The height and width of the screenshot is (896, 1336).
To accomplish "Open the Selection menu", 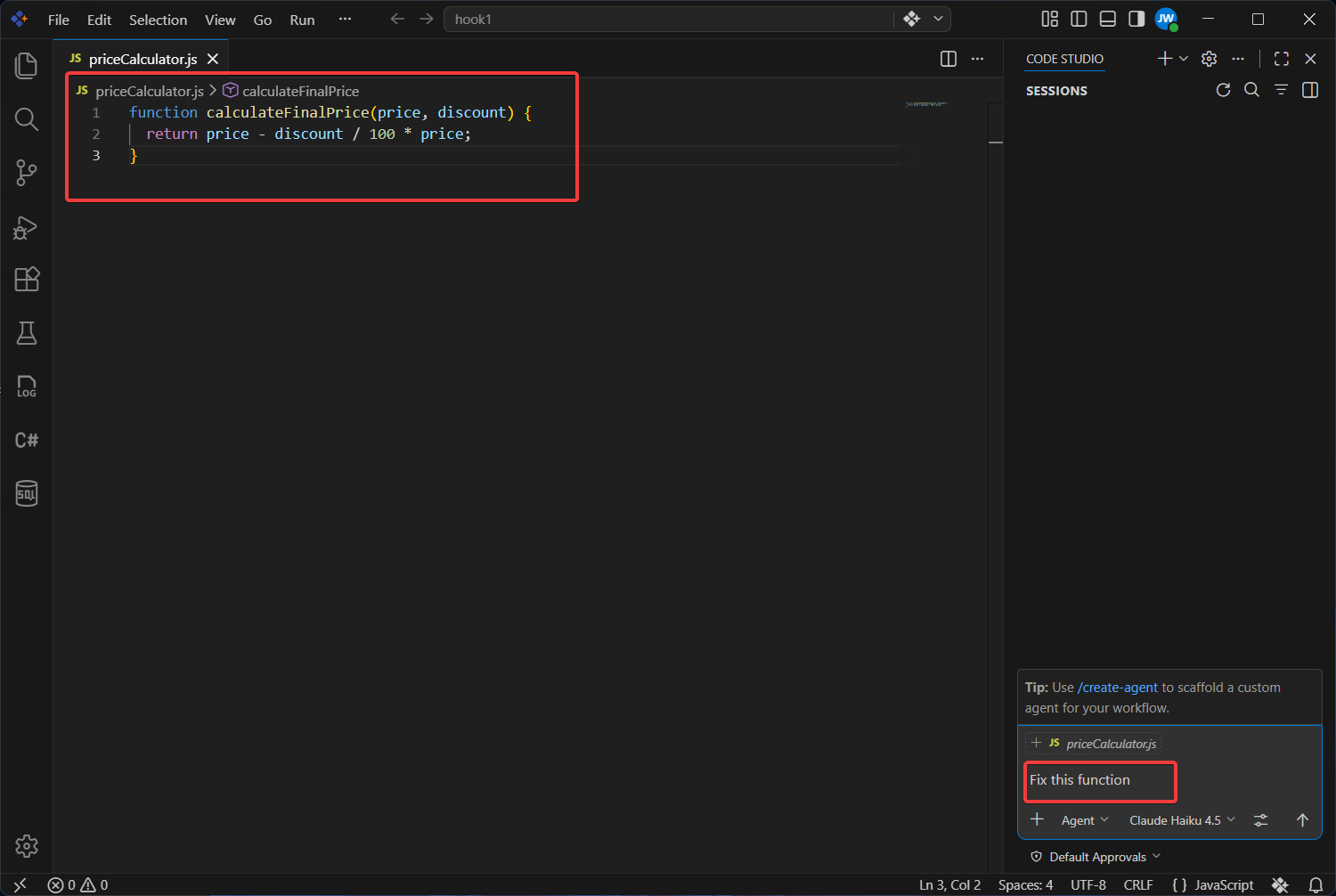I will tap(159, 20).
